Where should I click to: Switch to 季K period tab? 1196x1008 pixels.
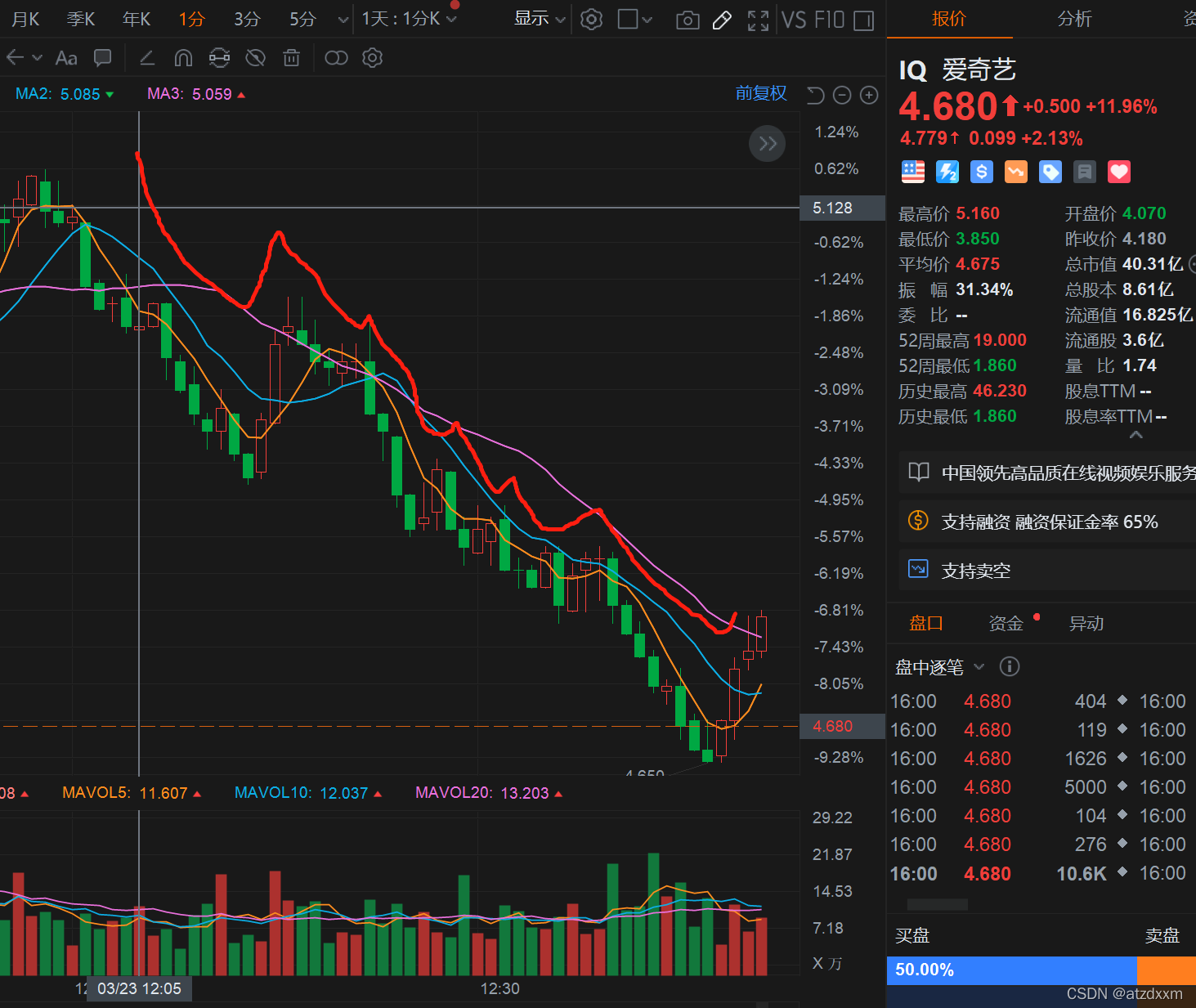80,19
